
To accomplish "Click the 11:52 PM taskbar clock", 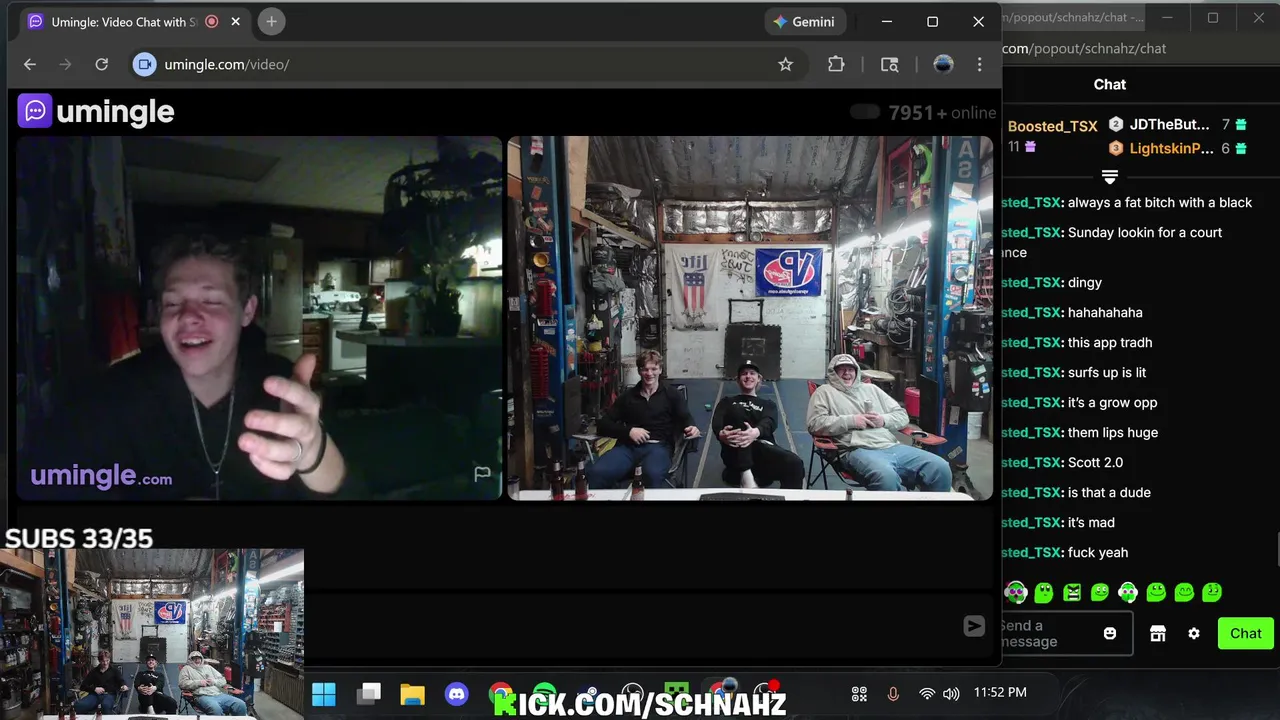I will click(x=1000, y=692).
